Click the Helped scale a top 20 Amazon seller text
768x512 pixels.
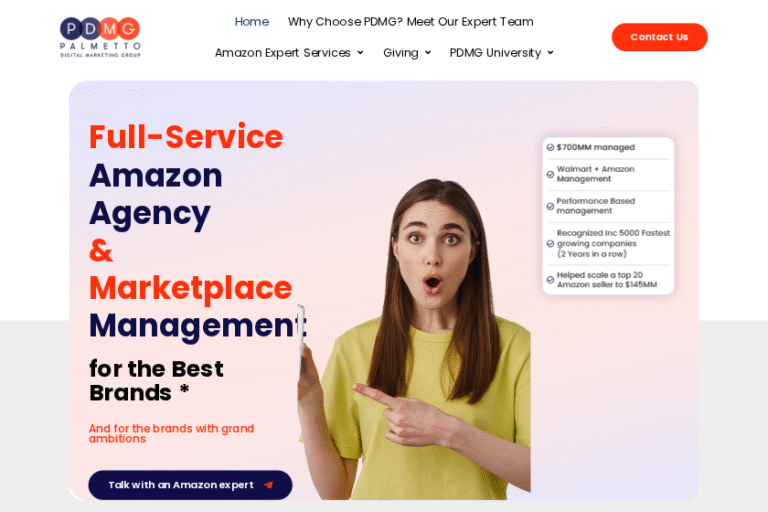(x=606, y=280)
